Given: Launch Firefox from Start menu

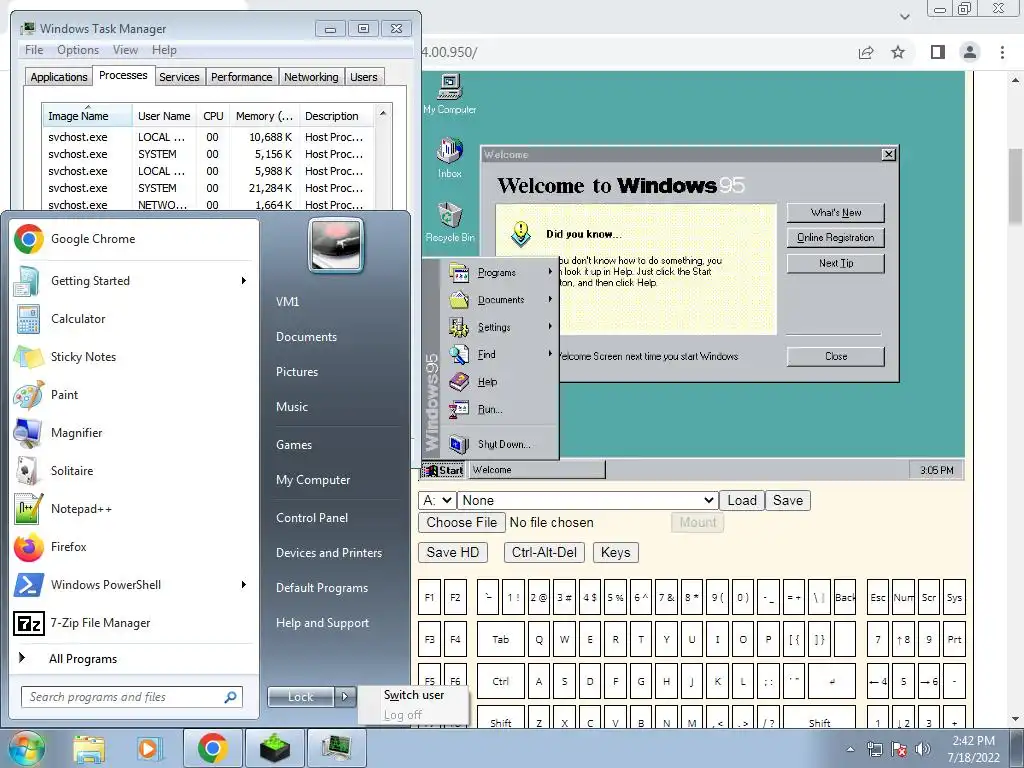Looking at the screenshot, I should coord(69,547).
